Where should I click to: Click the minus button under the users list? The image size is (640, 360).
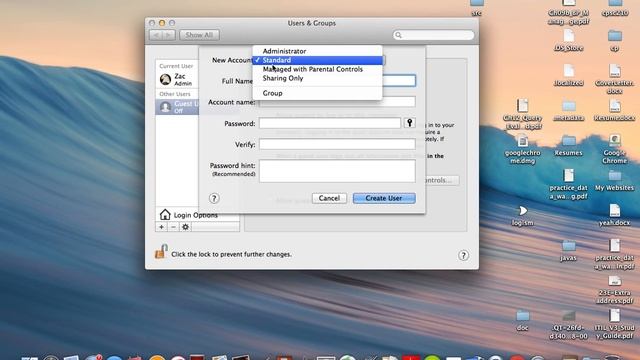pyautogui.click(x=173, y=227)
